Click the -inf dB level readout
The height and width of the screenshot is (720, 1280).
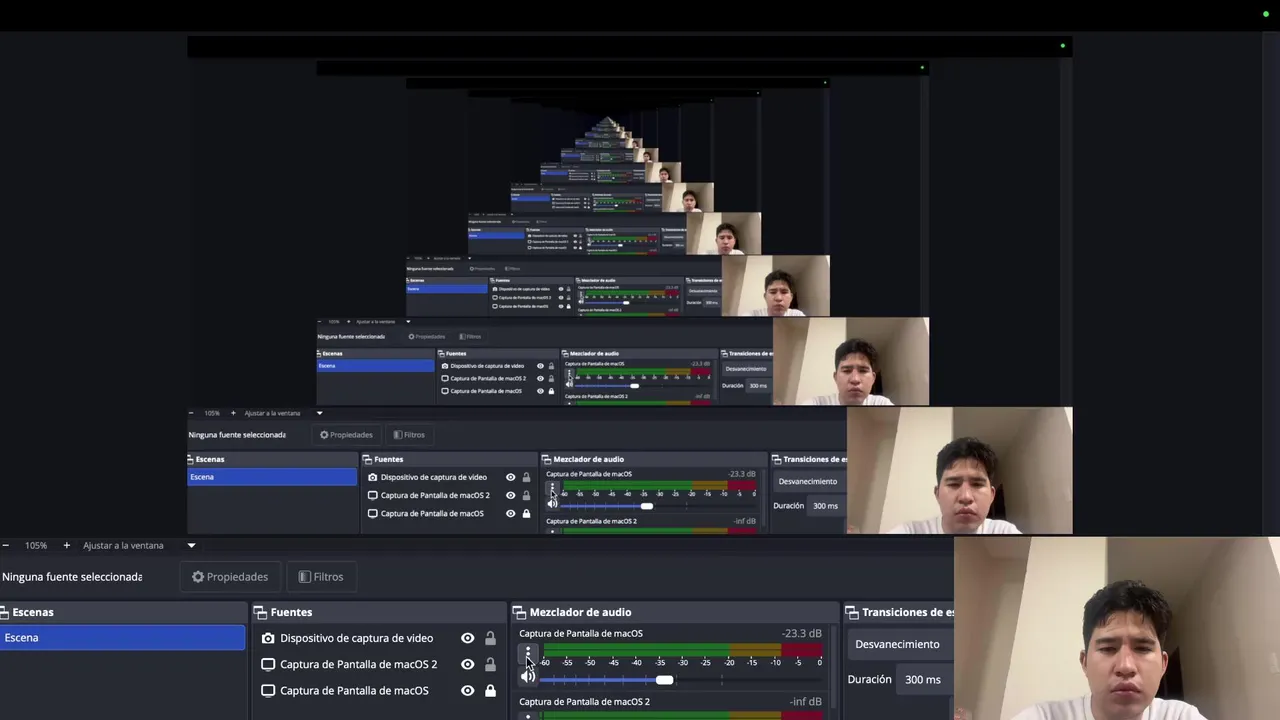[805, 702]
